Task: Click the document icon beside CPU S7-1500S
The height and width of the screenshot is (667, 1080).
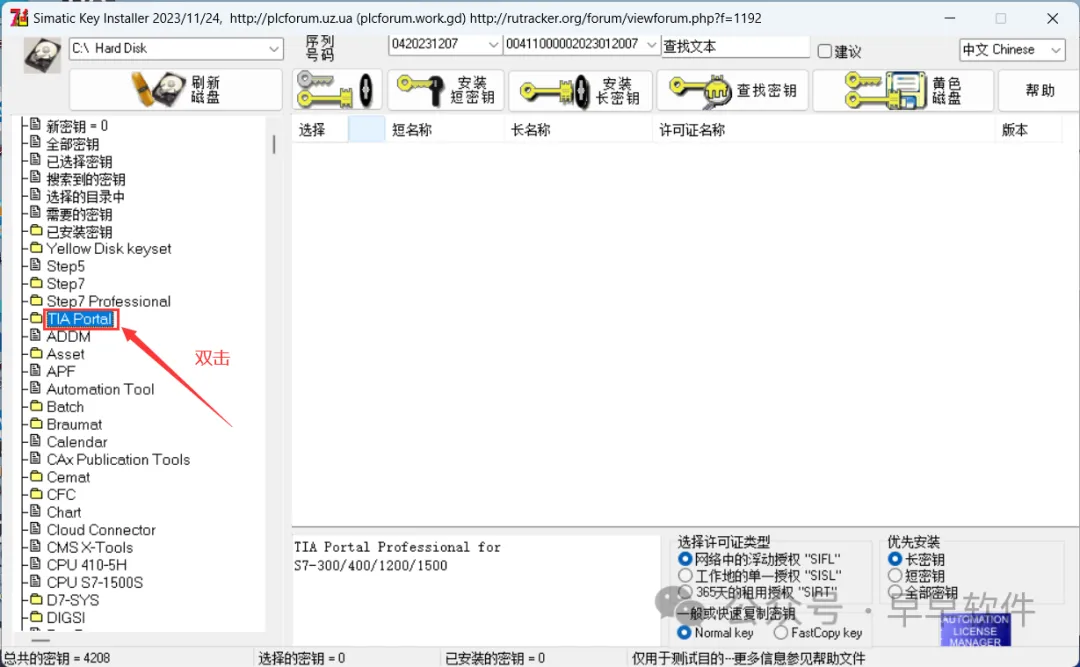Action: pos(36,582)
